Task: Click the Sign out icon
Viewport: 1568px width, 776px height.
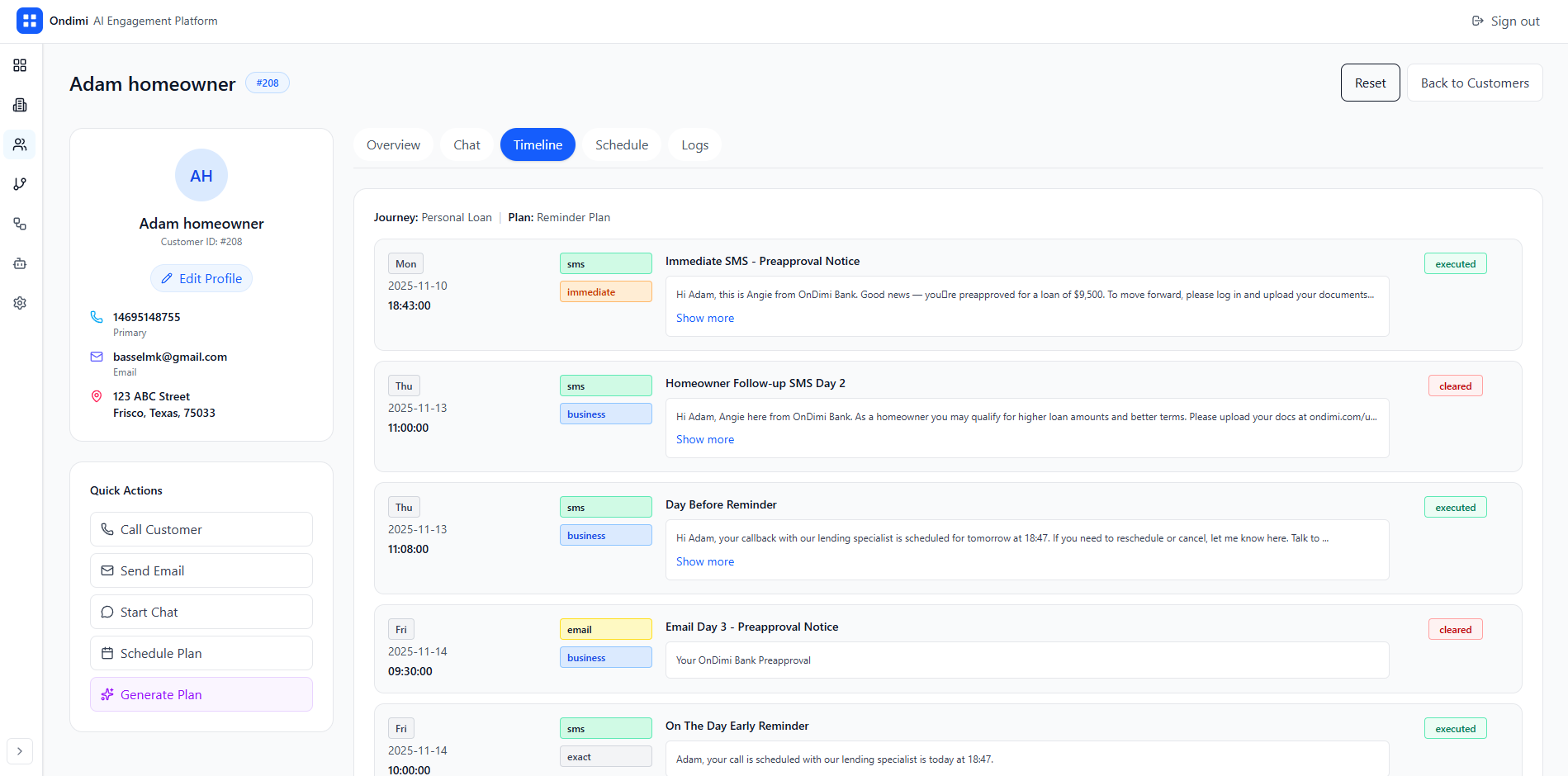Action: point(1477,21)
